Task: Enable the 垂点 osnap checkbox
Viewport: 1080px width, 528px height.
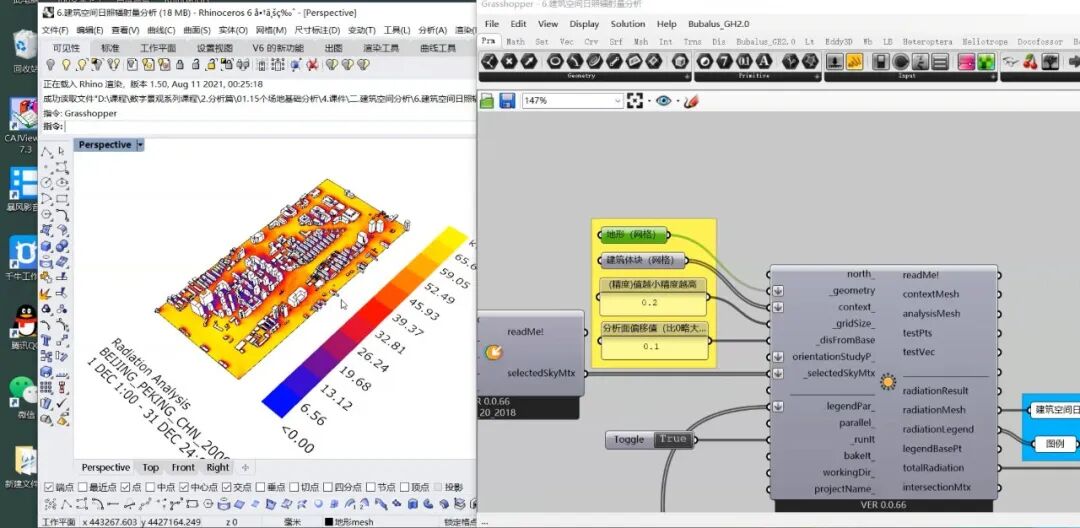Action: (x=260, y=487)
